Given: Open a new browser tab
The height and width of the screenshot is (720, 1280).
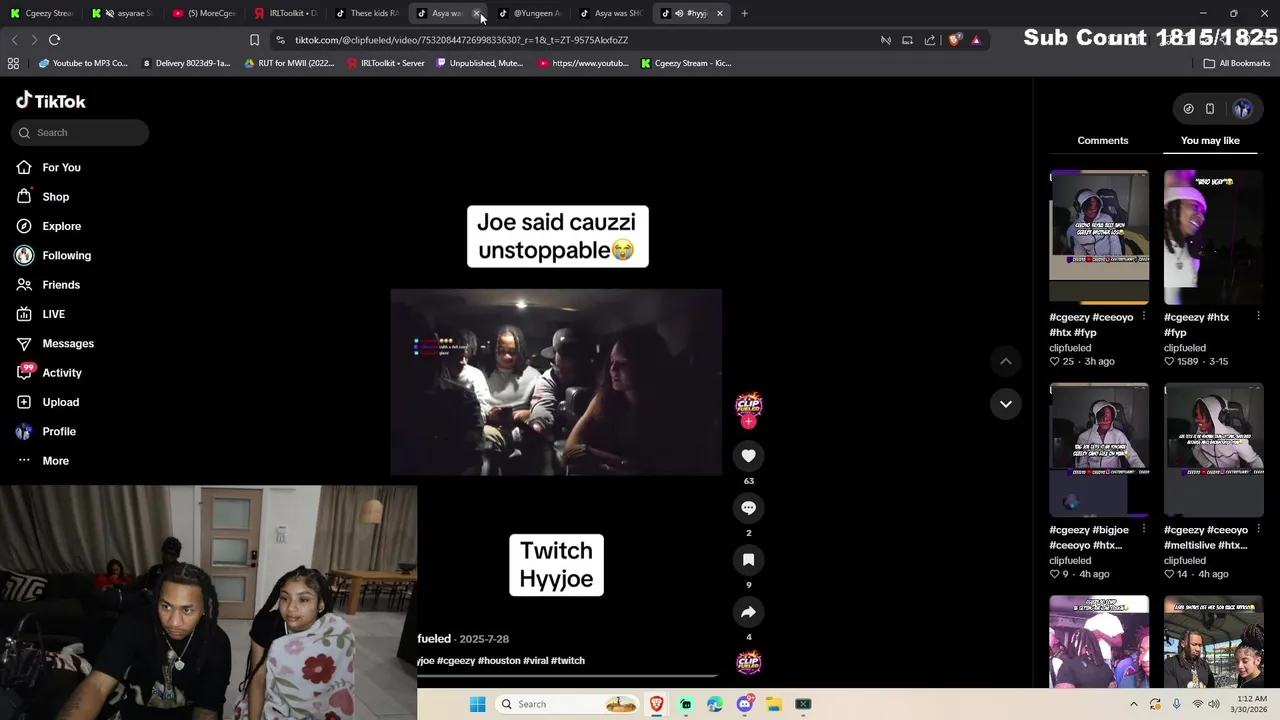Looking at the screenshot, I should 744,13.
